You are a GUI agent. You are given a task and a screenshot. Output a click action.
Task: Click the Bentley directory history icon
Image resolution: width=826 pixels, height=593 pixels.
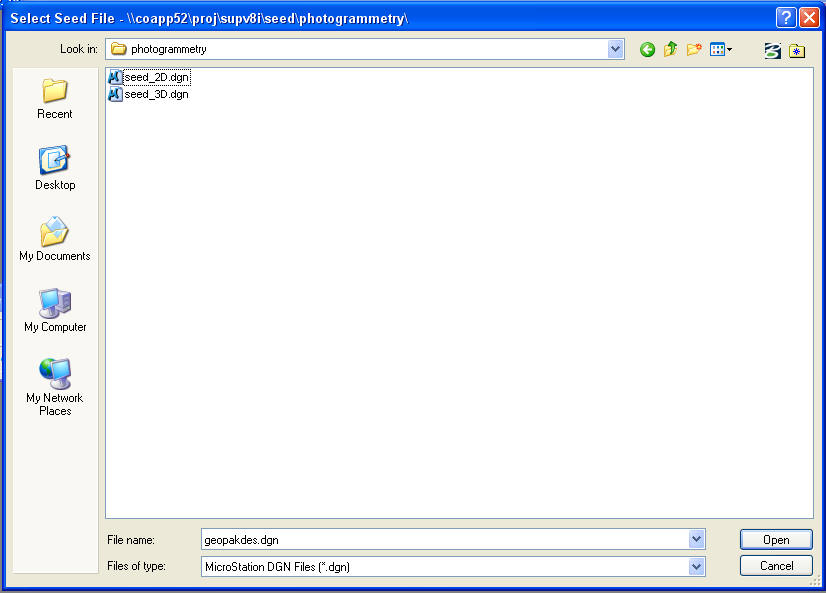[x=772, y=50]
